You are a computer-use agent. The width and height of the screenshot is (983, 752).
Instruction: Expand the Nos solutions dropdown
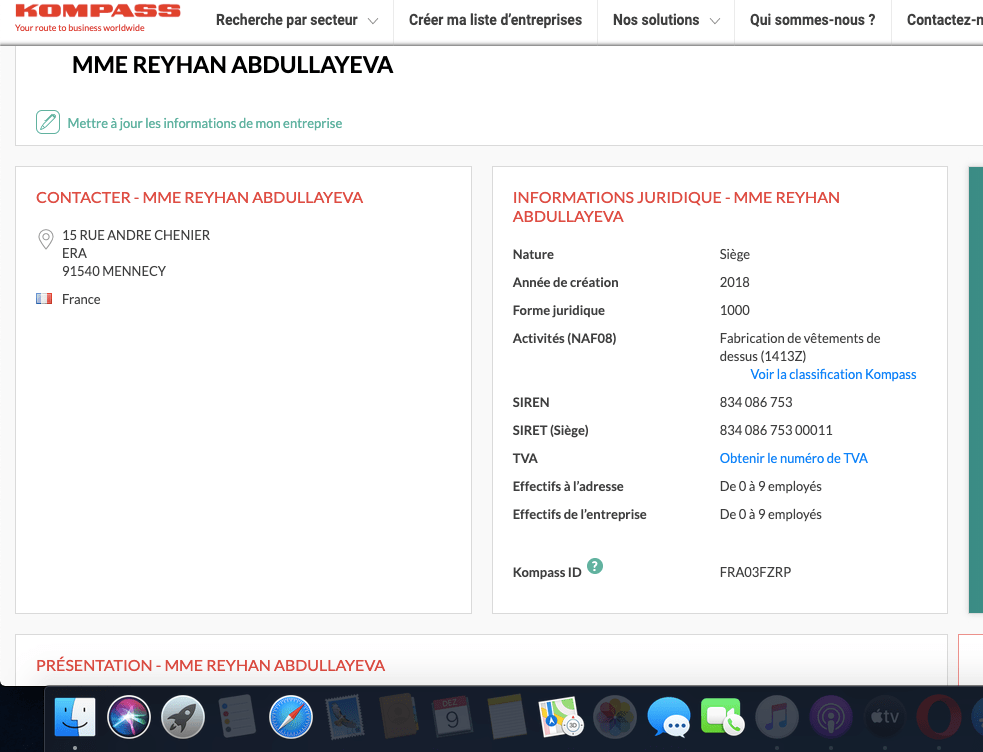[666, 20]
